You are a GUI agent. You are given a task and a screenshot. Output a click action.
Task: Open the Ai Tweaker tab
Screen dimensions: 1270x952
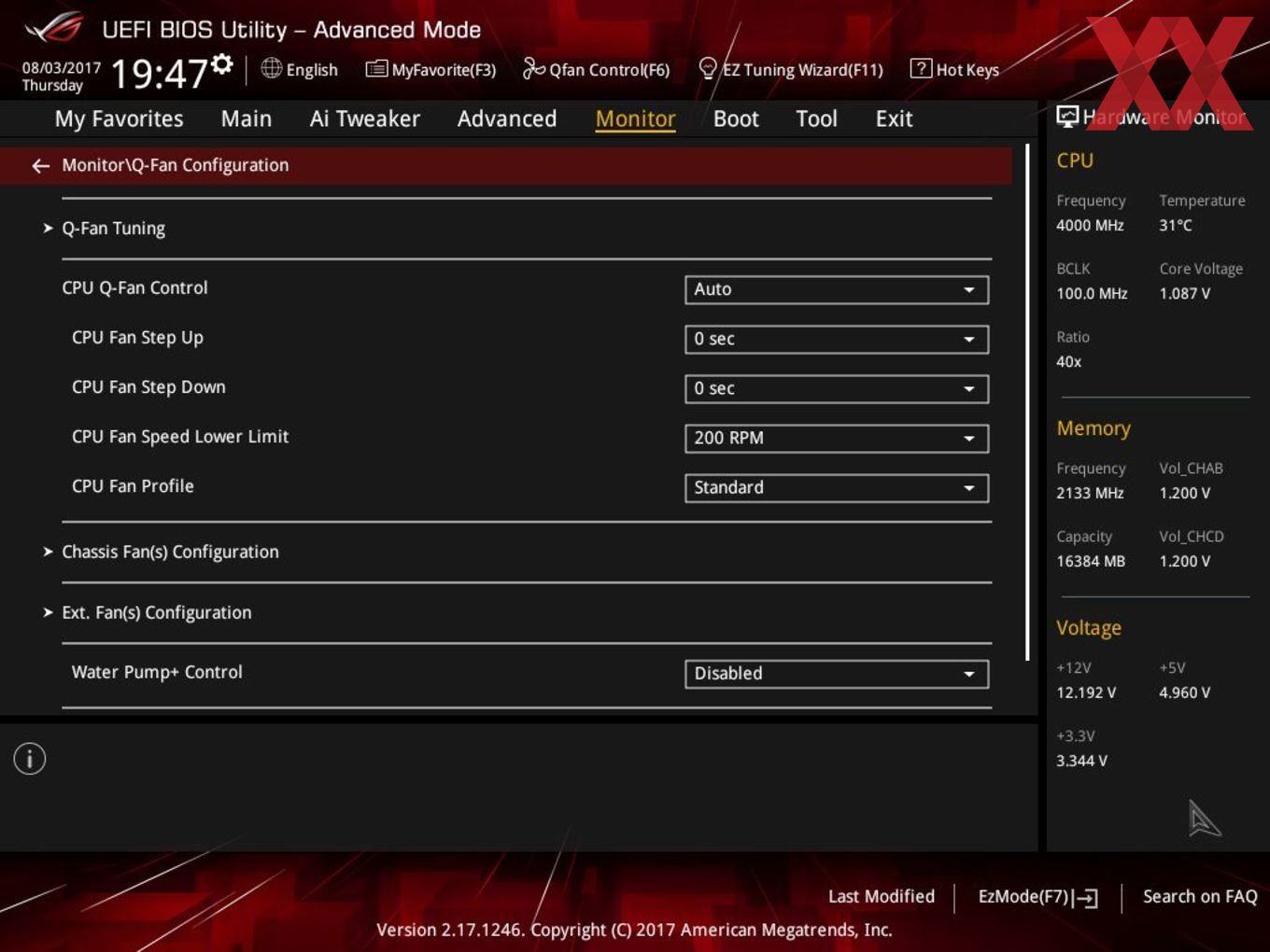coord(365,119)
